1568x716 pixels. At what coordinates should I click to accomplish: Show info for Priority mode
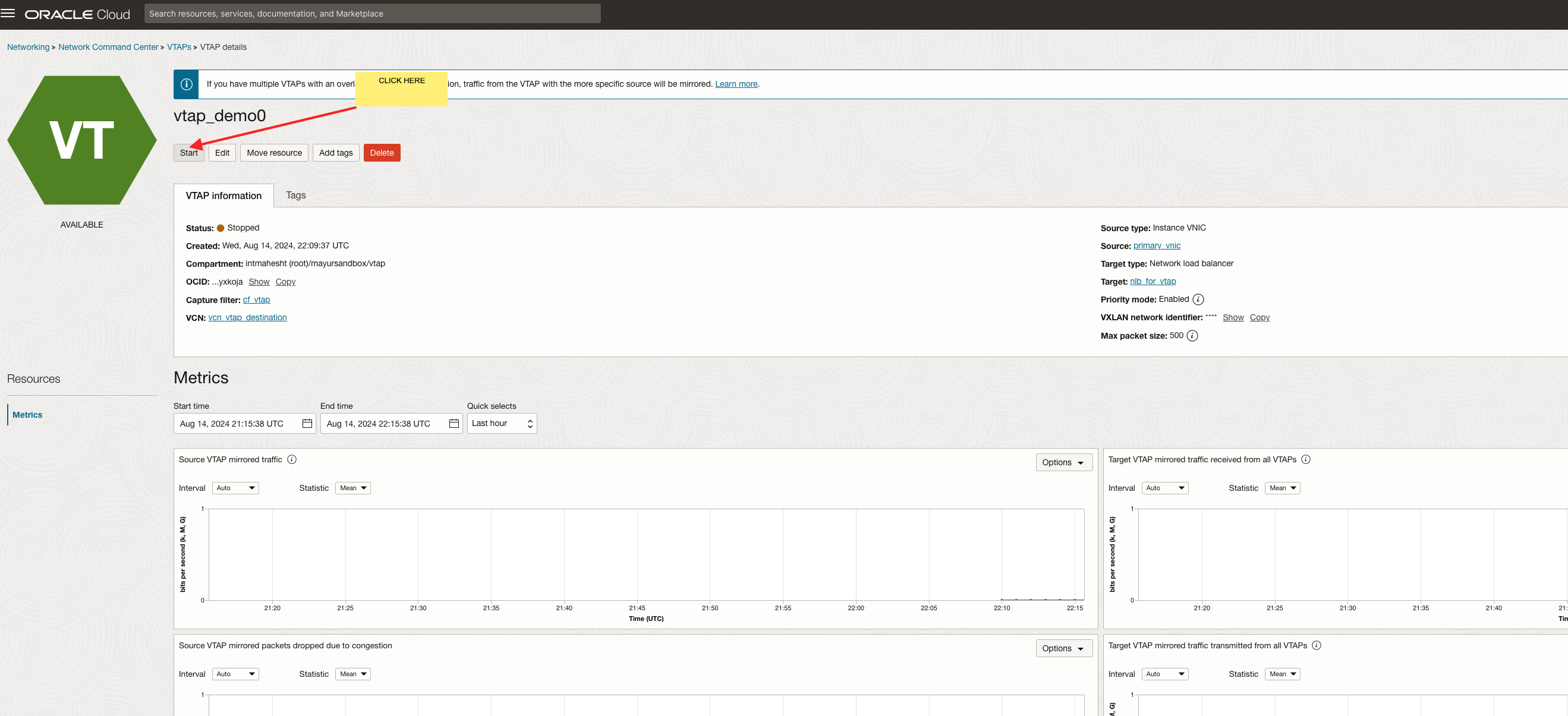(1198, 299)
